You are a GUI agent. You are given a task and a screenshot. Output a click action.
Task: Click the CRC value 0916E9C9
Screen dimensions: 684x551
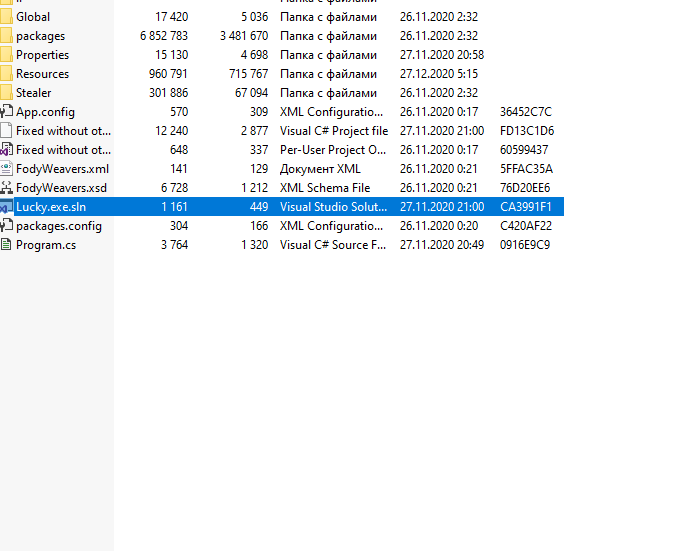[x=526, y=245]
